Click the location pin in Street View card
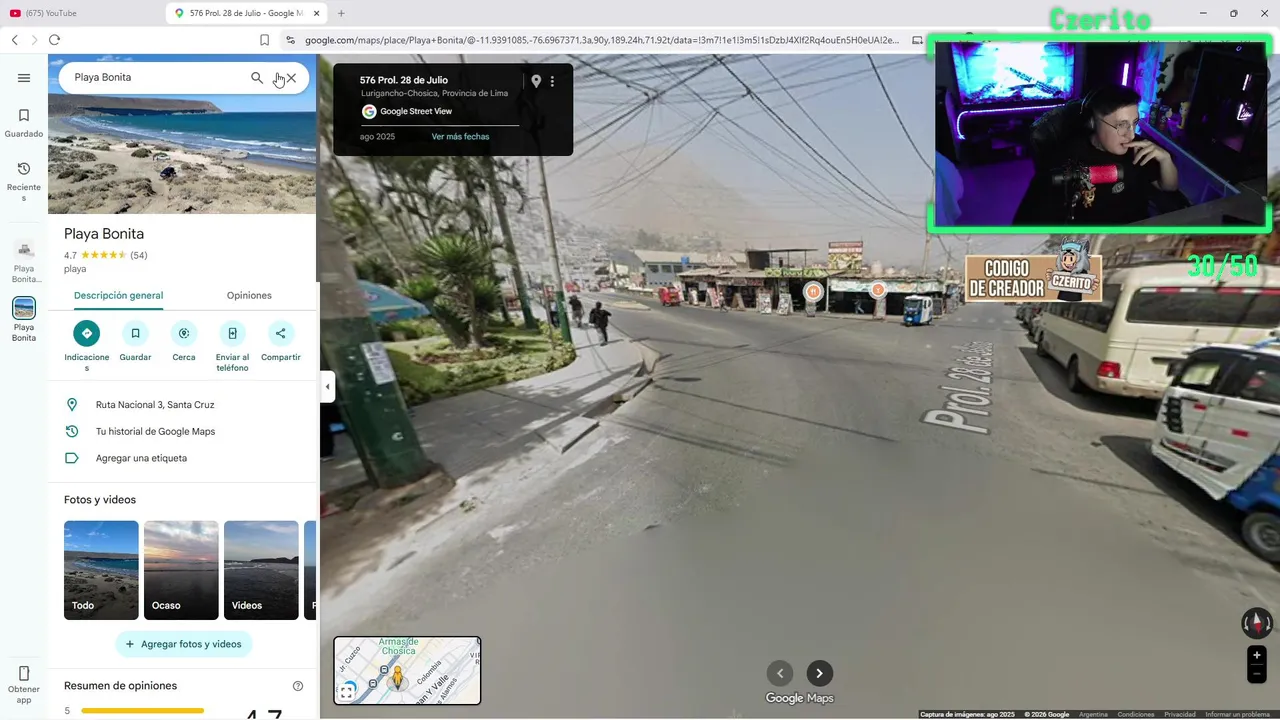 tap(536, 81)
